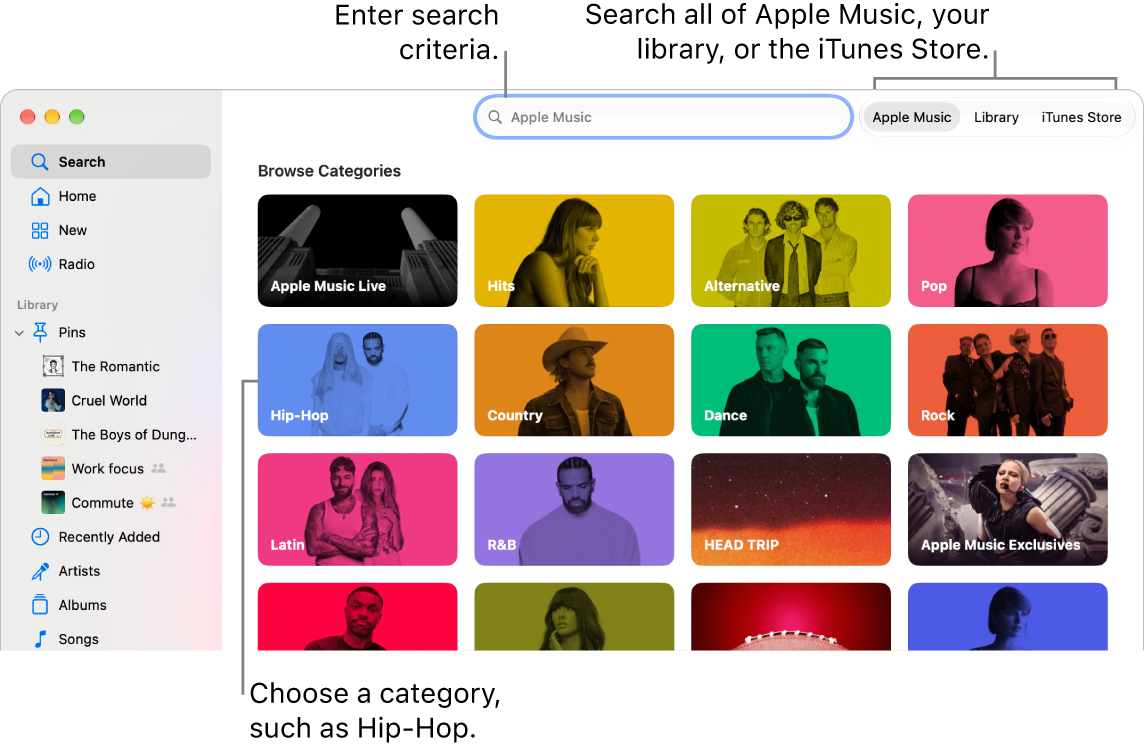Viewport: 1144px width, 756px height.
Task: Minimize the window with yellow button
Action: click(52, 117)
